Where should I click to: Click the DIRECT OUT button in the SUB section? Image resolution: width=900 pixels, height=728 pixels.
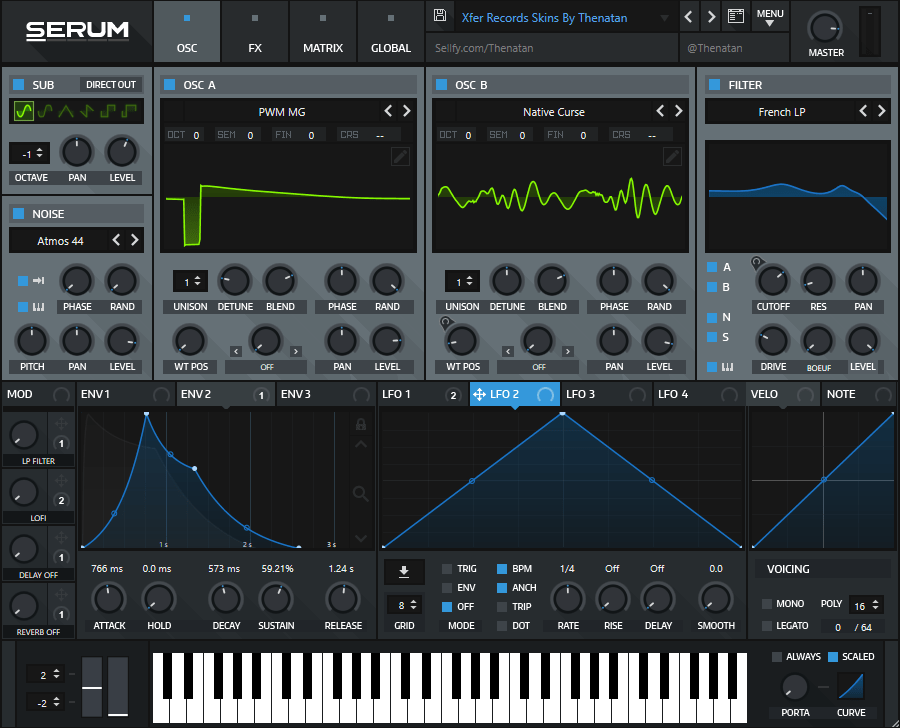[x=110, y=84]
